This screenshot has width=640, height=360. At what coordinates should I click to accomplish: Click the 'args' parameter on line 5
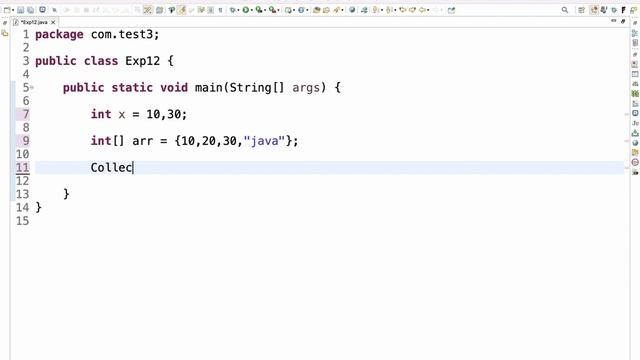point(306,88)
